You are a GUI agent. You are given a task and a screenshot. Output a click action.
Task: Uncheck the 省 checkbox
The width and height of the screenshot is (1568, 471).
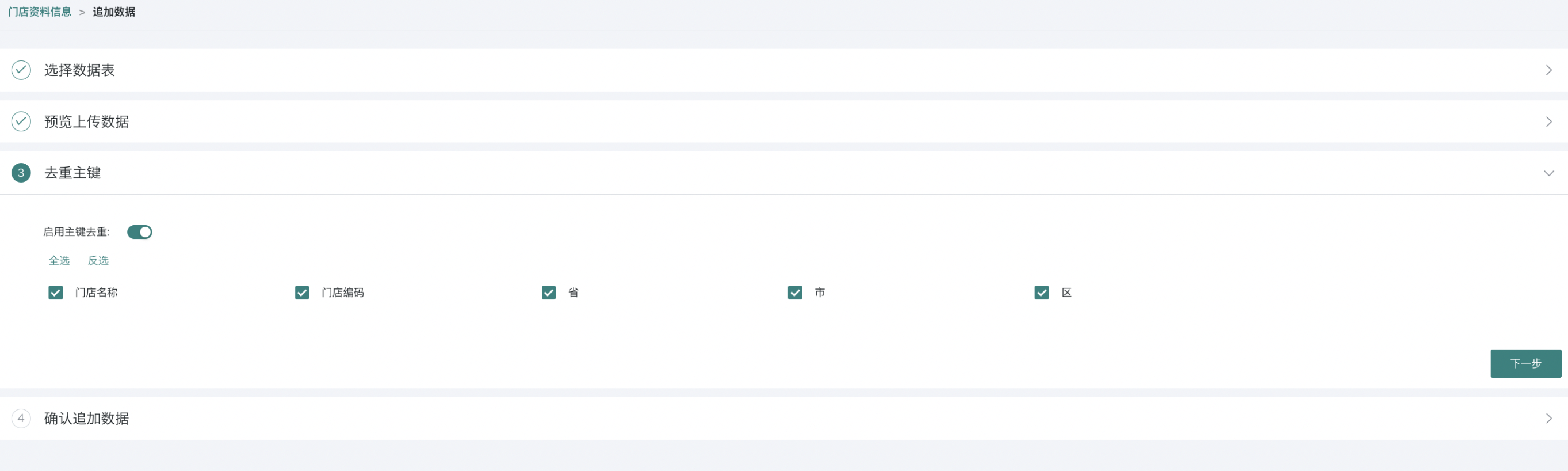[x=548, y=293]
